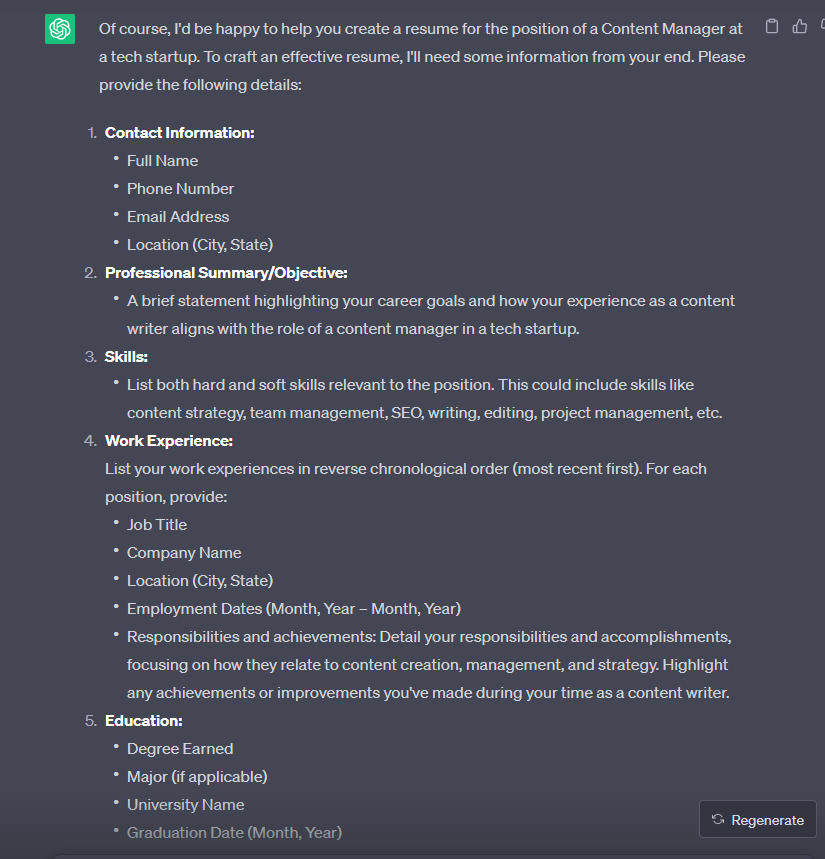Click the circular arrows icon inside Regenerate

pyautogui.click(x=718, y=820)
